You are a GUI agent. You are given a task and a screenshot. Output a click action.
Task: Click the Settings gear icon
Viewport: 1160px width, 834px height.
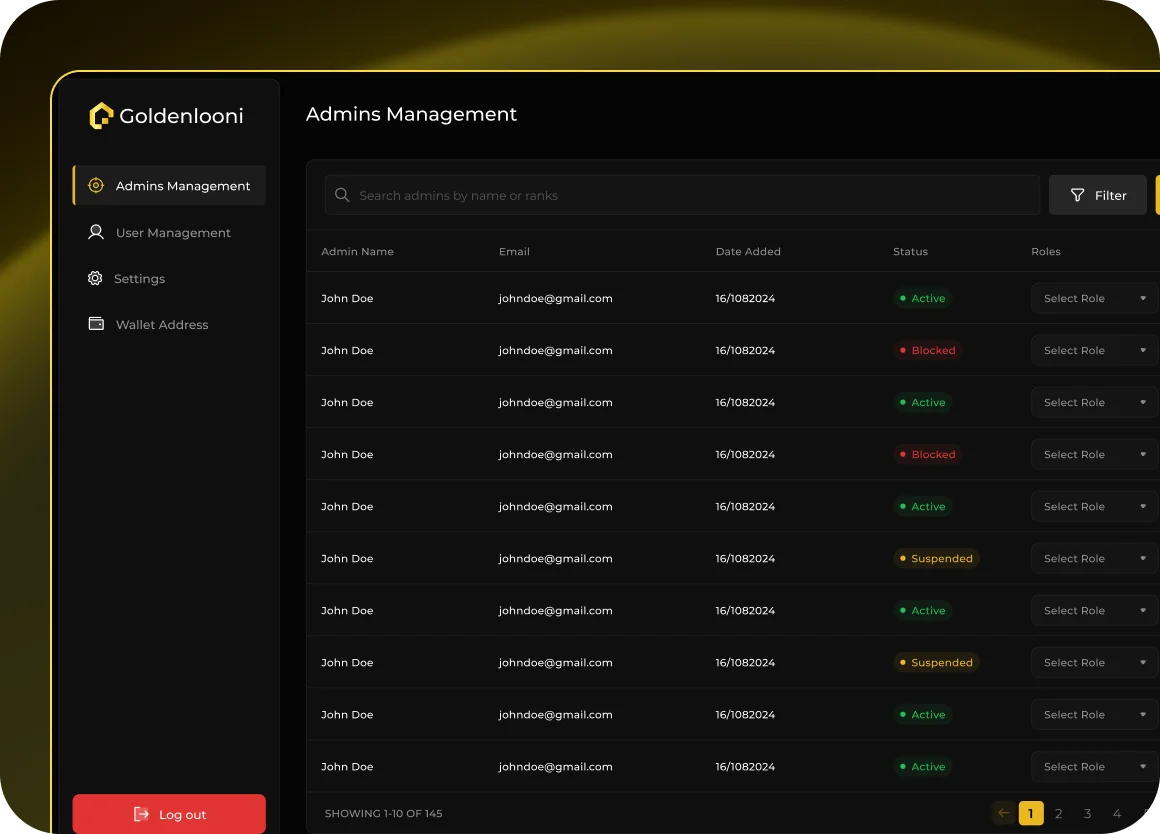coord(95,279)
